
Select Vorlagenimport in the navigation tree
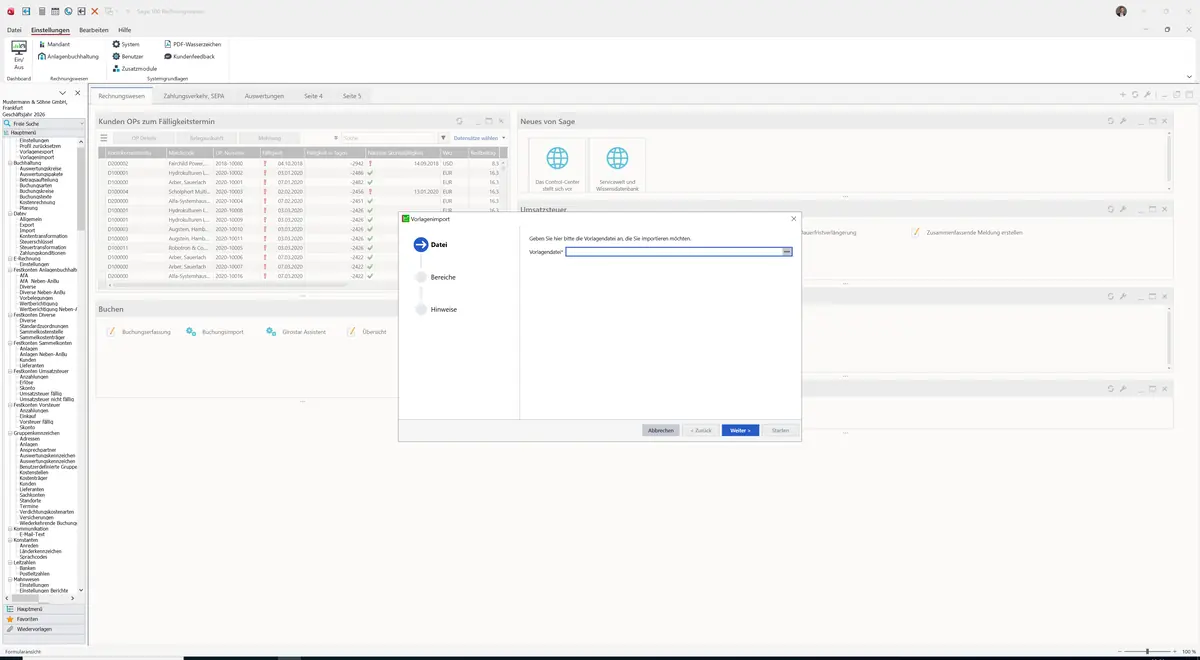pos(37,157)
